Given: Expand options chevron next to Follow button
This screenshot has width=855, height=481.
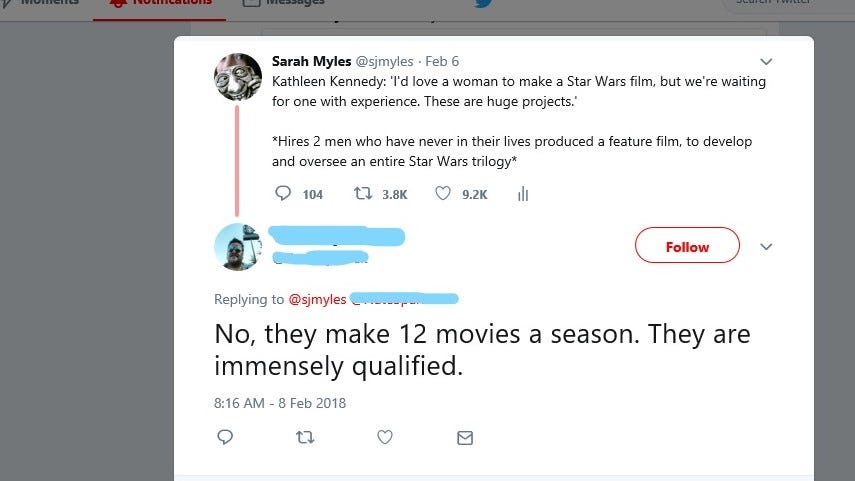Looking at the screenshot, I should [766, 246].
